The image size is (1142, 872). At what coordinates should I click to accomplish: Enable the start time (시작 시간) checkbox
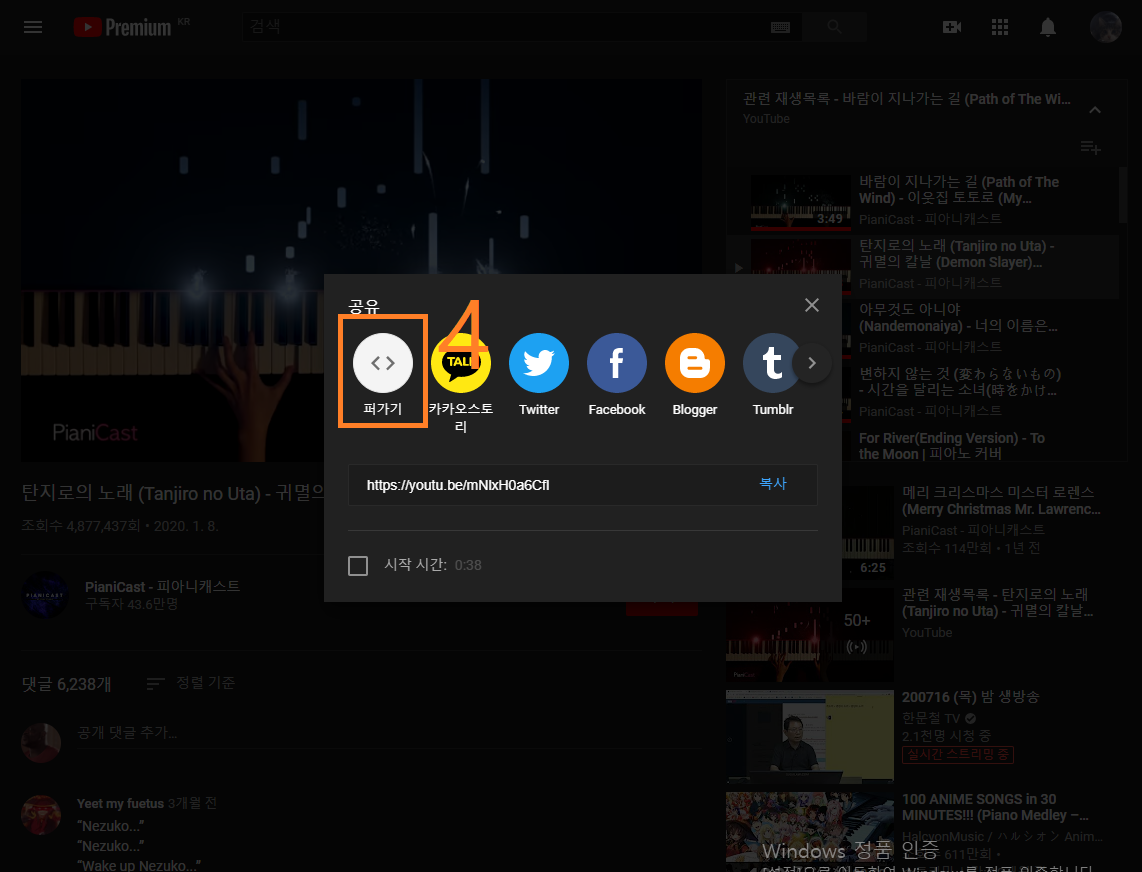[x=358, y=566]
